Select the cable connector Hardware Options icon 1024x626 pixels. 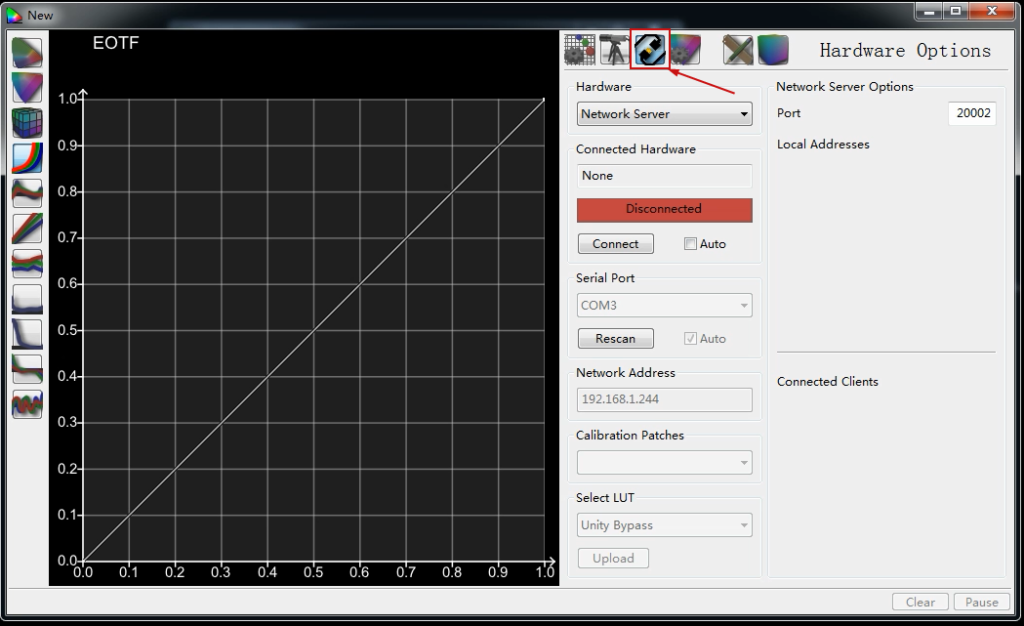(650, 50)
